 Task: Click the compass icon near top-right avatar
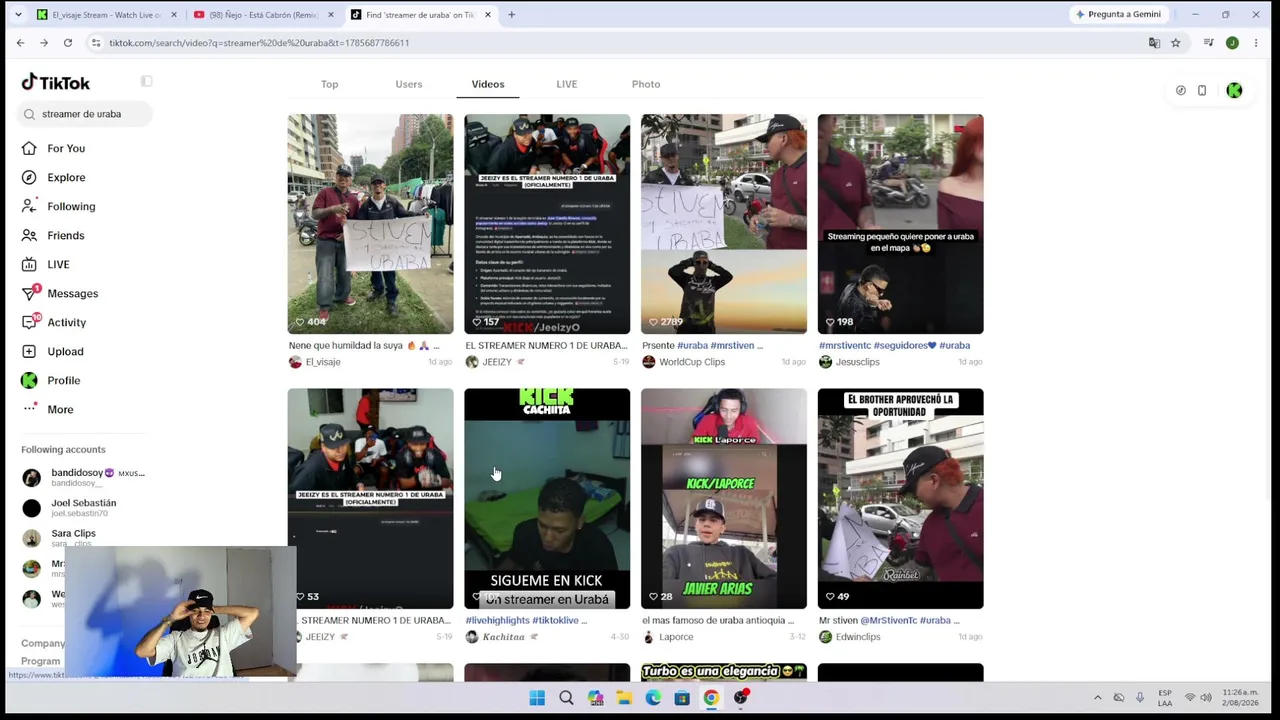(x=1181, y=91)
